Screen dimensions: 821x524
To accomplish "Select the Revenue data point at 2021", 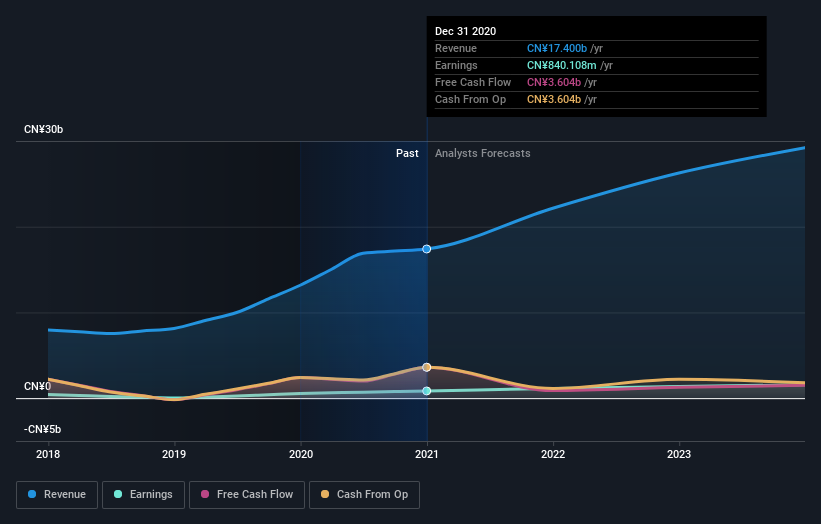I will 427,249.
